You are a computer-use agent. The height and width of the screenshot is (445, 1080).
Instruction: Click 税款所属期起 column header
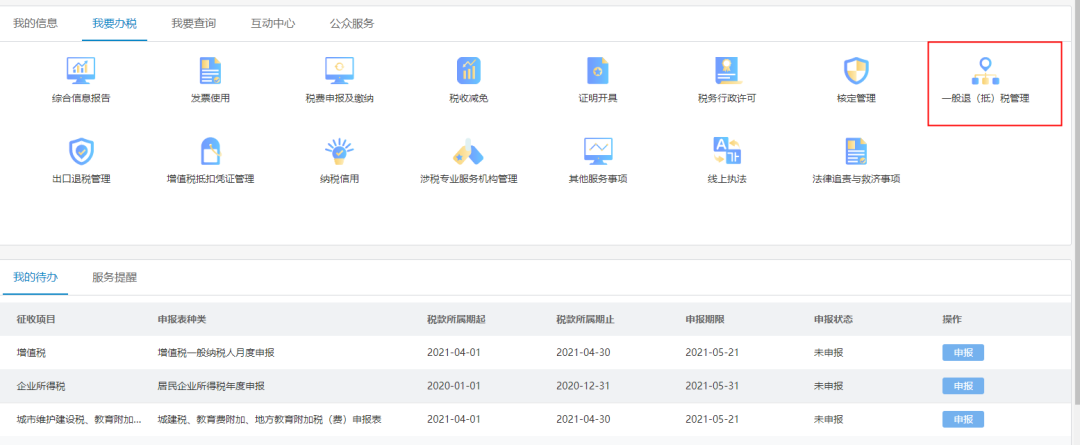click(457, 320)
